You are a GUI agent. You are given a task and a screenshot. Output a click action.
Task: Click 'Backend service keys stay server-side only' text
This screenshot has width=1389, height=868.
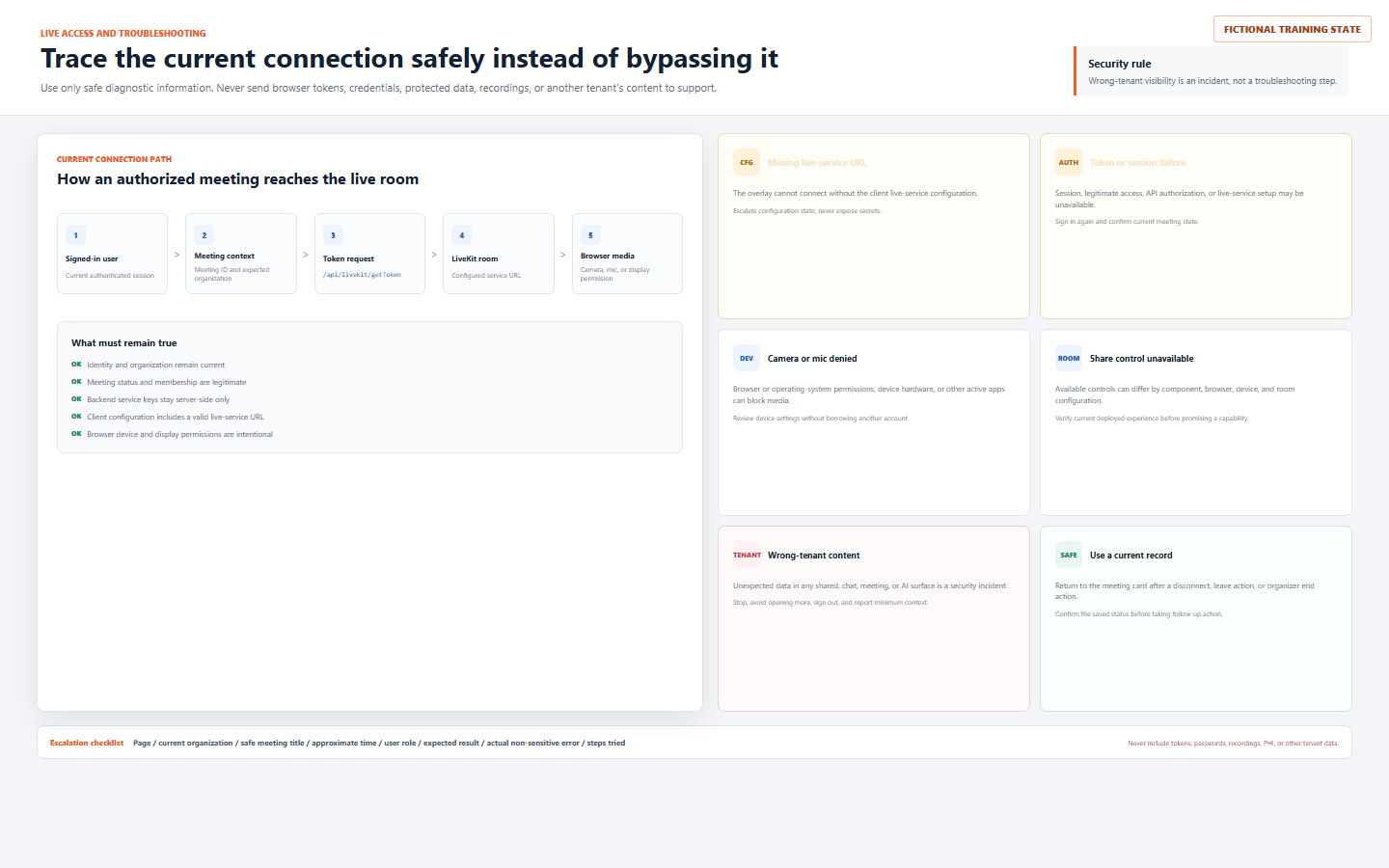pyautogui.click(x=158, y=400)
